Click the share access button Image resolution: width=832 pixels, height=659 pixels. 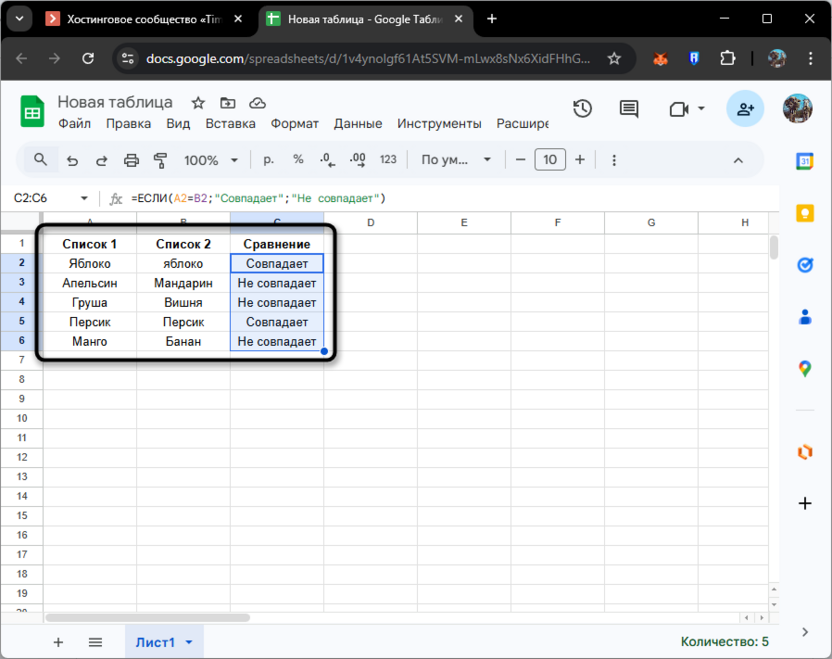(x=745, y=109)
